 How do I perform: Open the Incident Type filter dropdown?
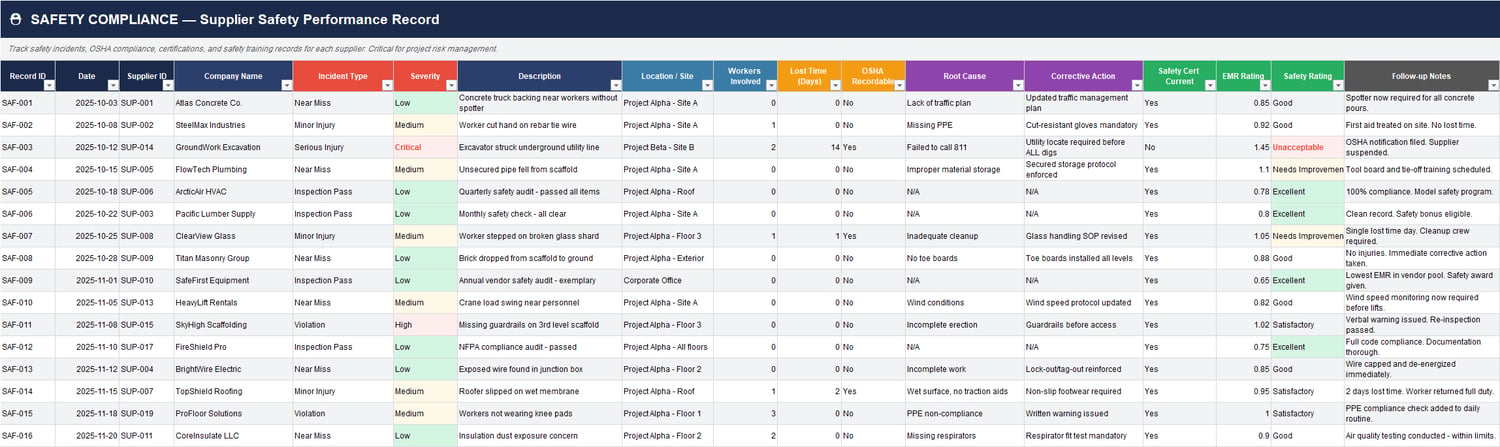coord(387,86)
